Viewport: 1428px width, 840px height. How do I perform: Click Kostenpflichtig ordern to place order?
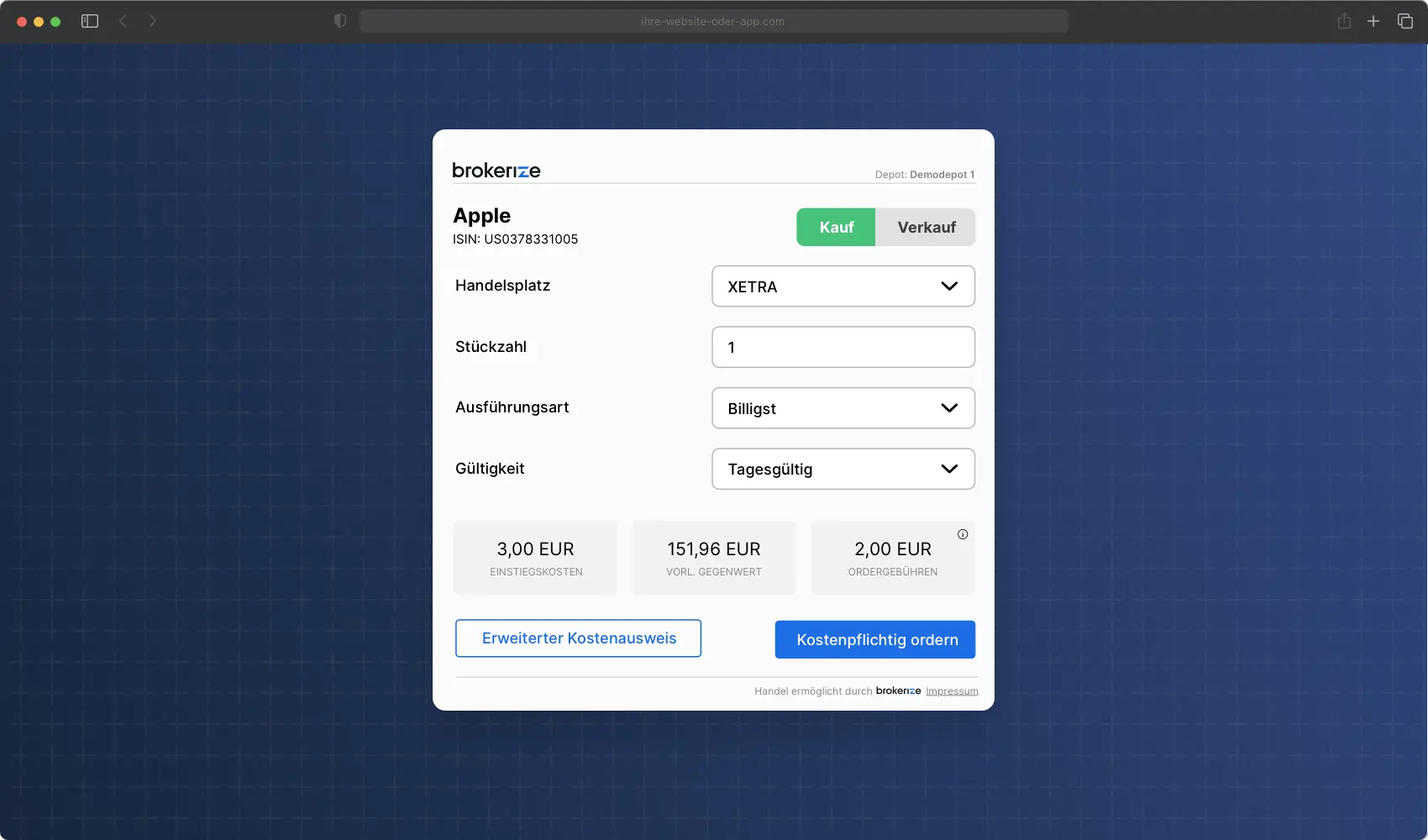click(875, 639)
